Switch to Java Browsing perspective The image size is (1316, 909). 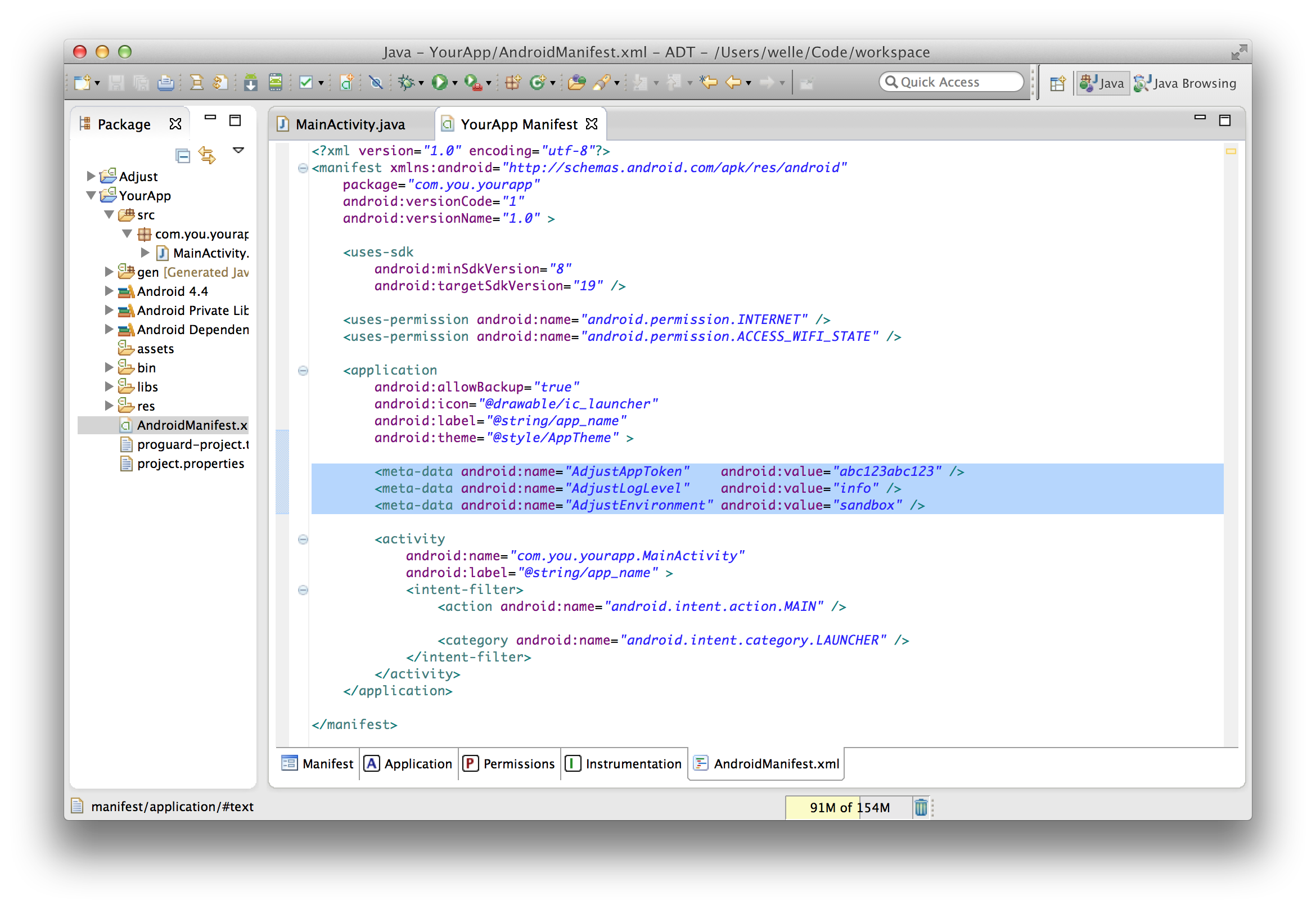click(x=1185, y=84)
